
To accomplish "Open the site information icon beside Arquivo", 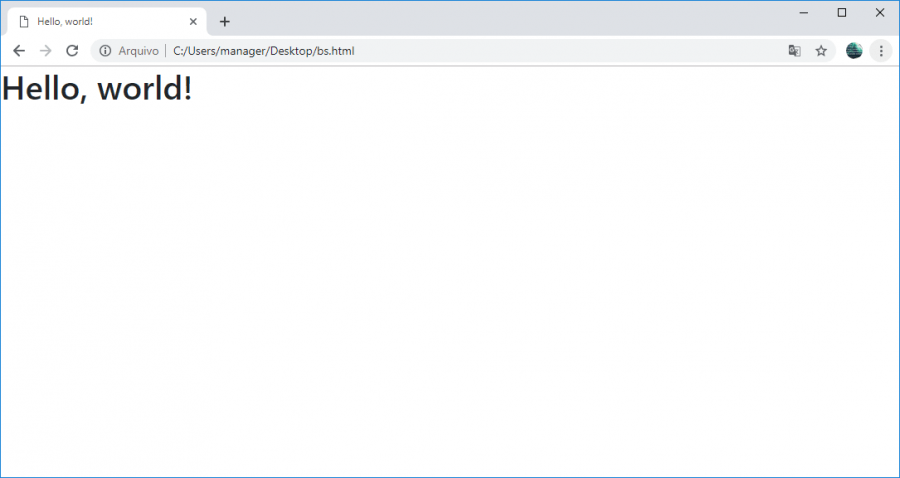I will [105, 51].
